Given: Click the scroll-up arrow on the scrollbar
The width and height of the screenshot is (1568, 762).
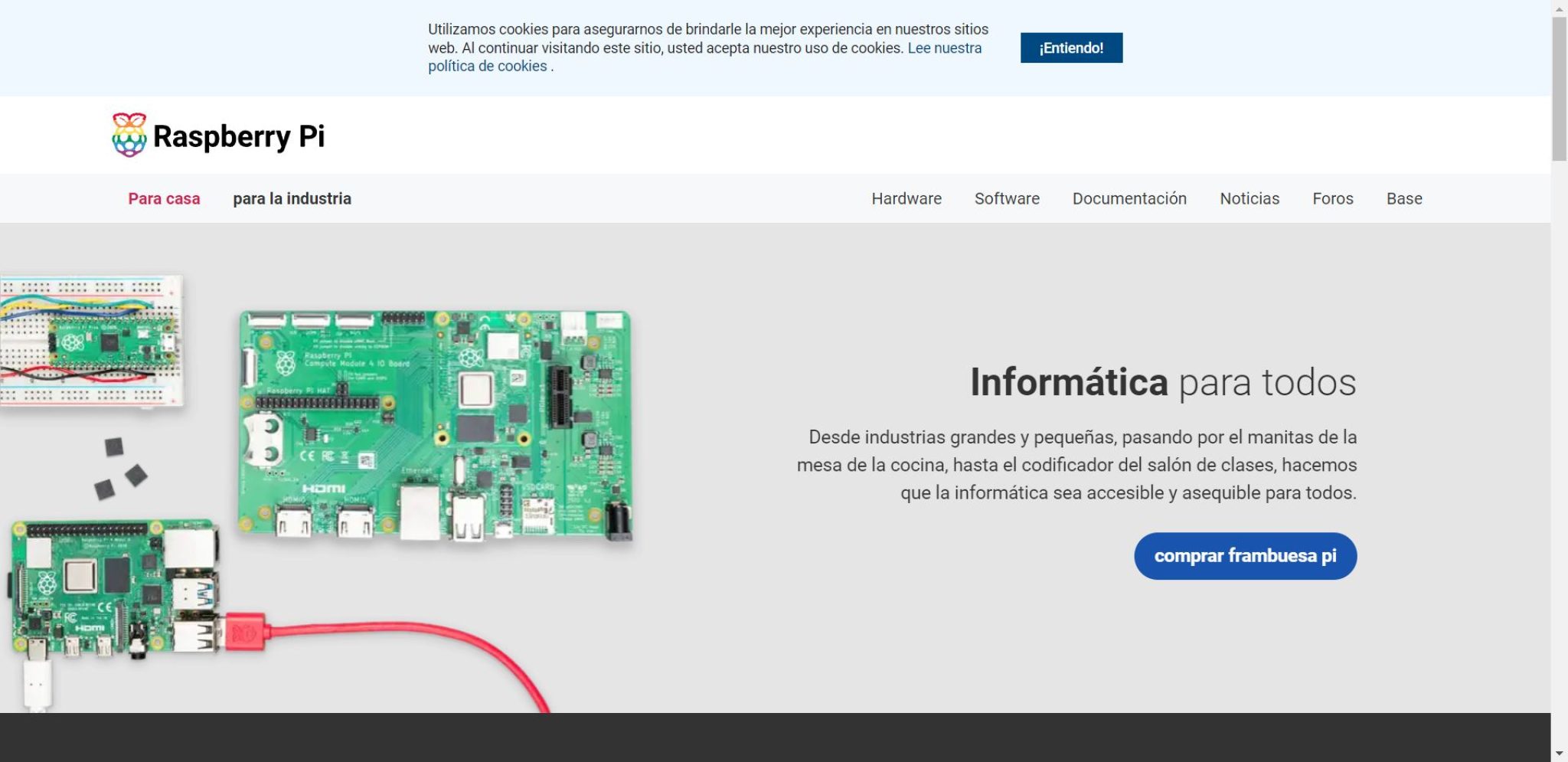Looking at the screenshot, I should [x=1560, y=9].
